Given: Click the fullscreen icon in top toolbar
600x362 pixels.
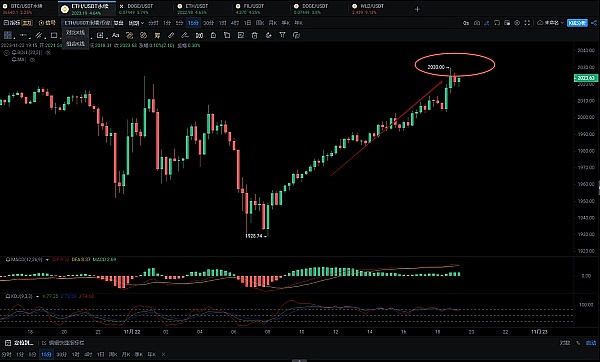Looking at the screenshot, I should pyautogui.click(x=527, y=23).
